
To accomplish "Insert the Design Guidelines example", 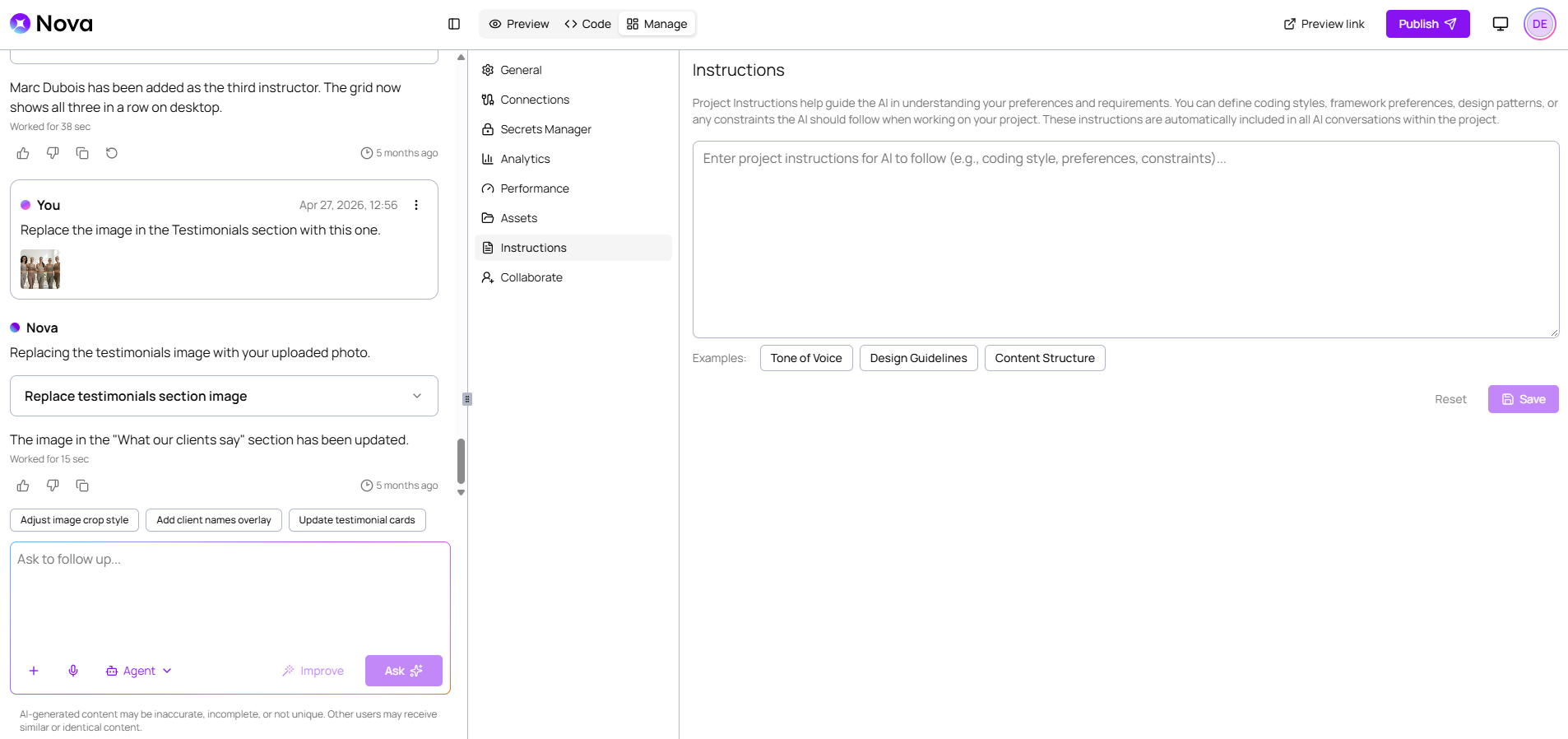I will point(918,358).
